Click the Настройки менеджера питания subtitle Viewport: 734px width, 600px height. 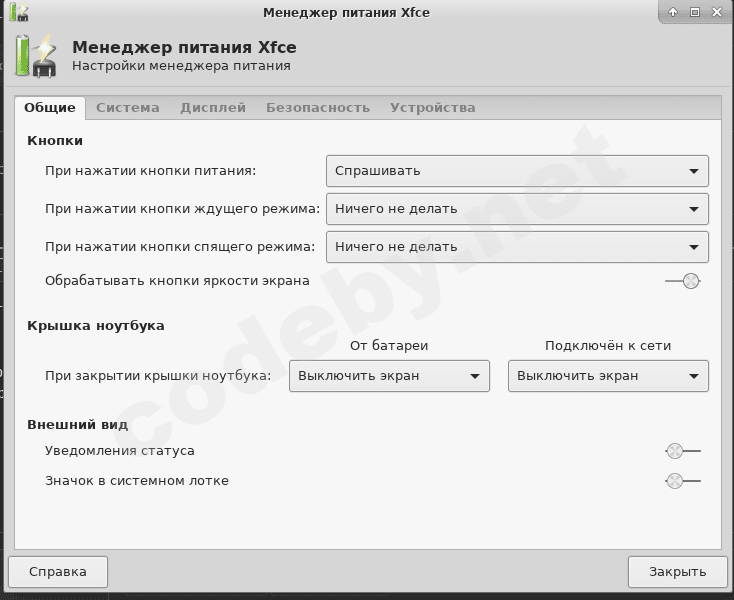click(181, 66)
